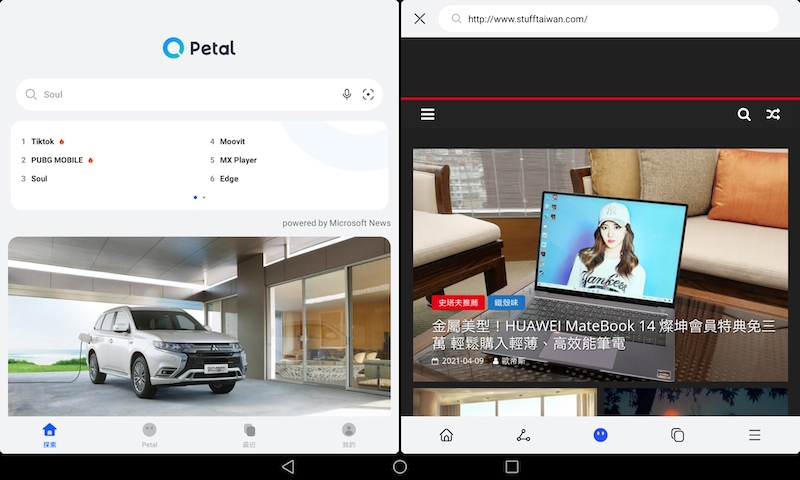
Task: Open the dark blue article thumbnail
Action: click(x=696, y=402)
